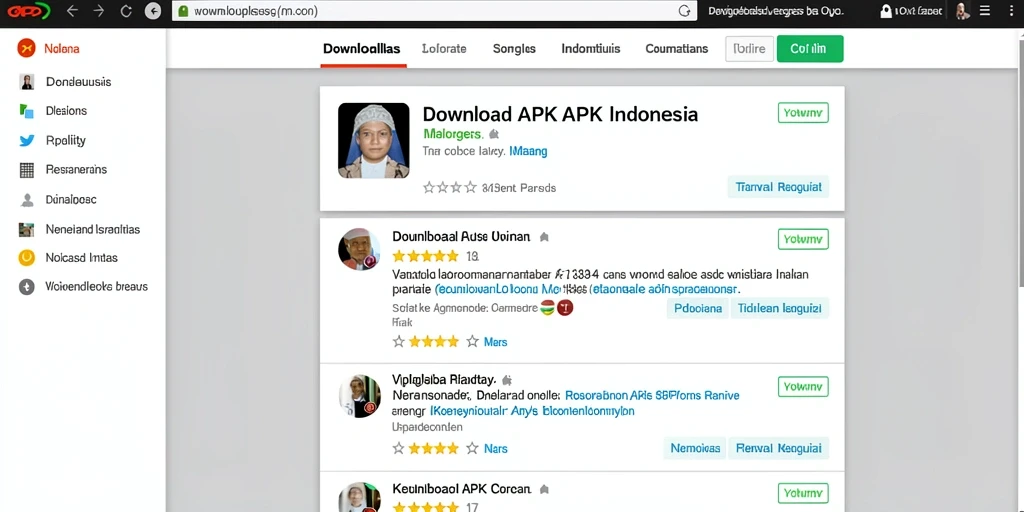This screenshot has height=512, width=1024.
Task: Click the red round badge under Solat ke Agmonode
Action: pos(565,308)
